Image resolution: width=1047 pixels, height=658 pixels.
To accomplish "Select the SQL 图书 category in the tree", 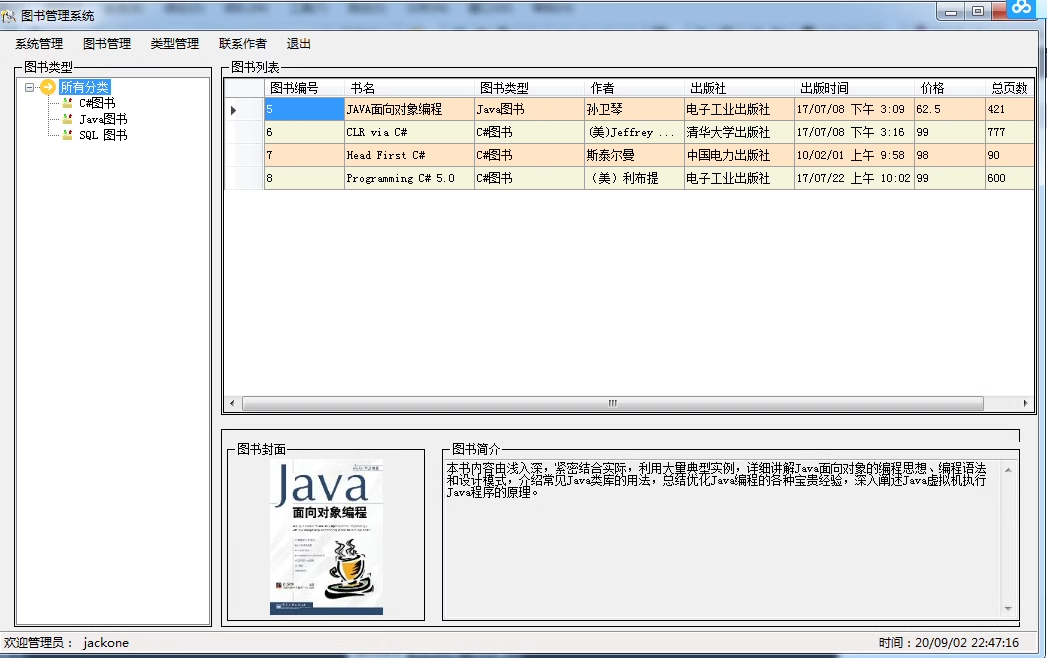I will coord(103,135).
